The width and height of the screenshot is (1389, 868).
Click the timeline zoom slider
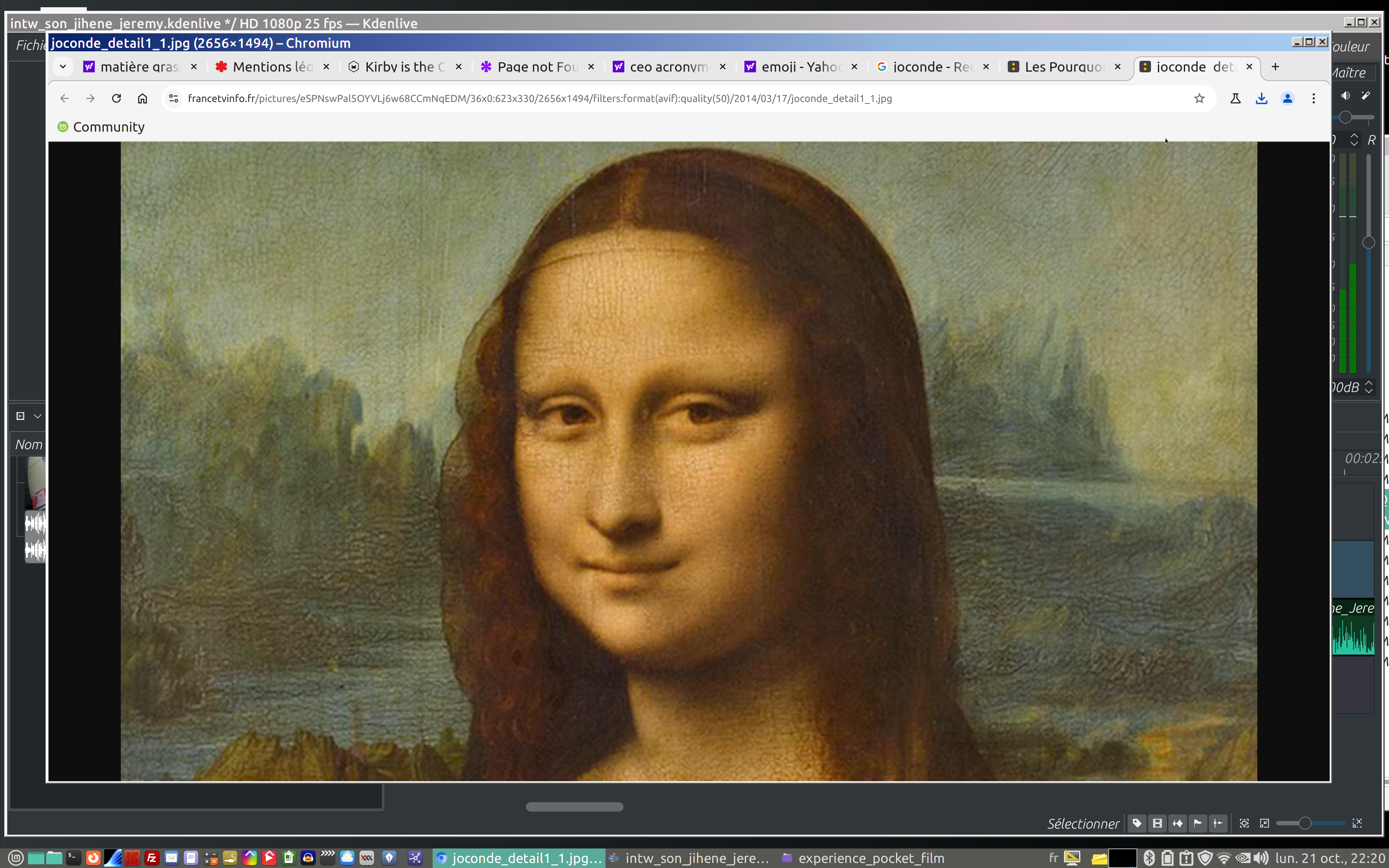[x=1305, y=823]
